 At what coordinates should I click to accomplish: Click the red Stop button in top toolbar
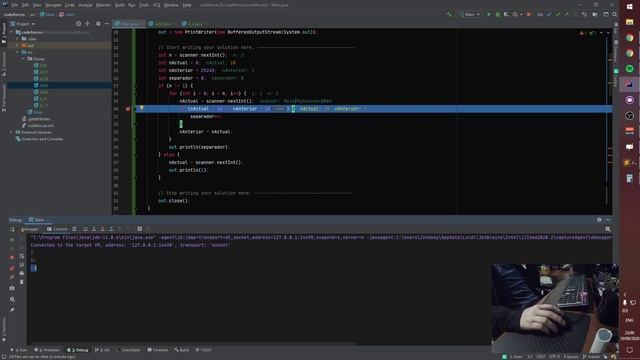[x=529, y=14]
